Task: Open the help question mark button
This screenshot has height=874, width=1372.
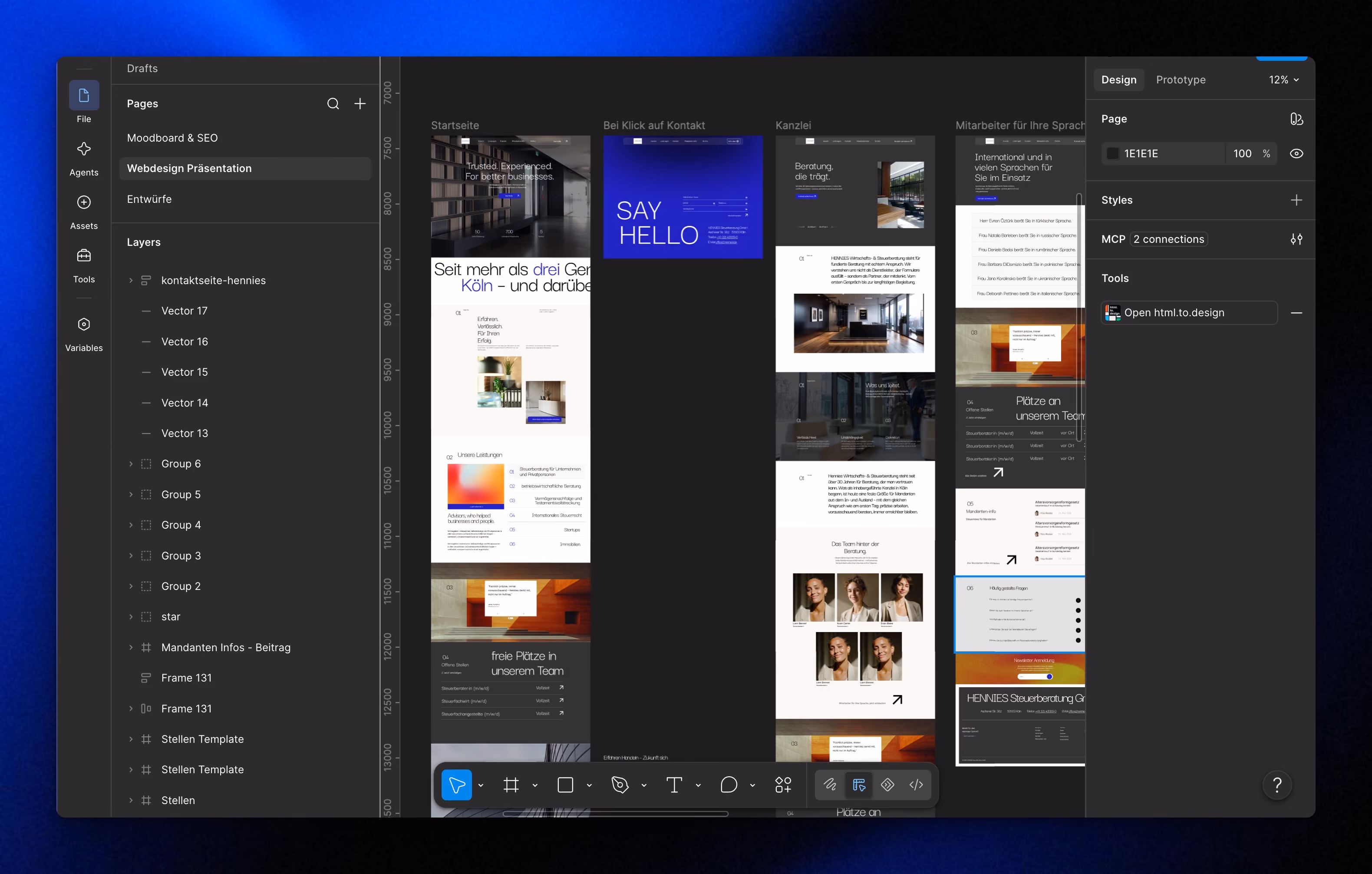Action: coord(1277,786)
